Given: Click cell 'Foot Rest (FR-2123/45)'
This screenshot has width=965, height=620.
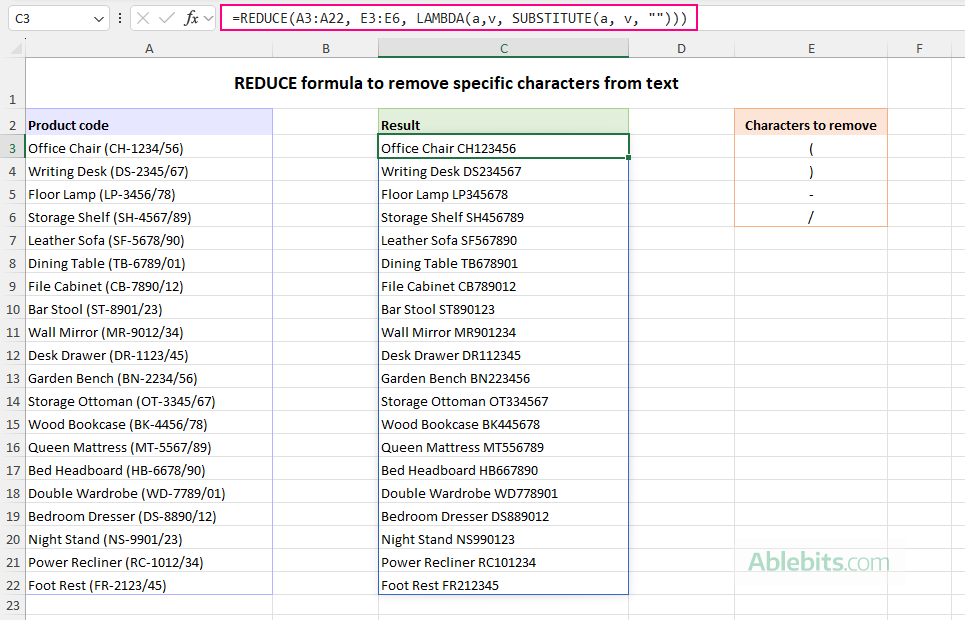Looking at the screenshot, I should point(149,585).
